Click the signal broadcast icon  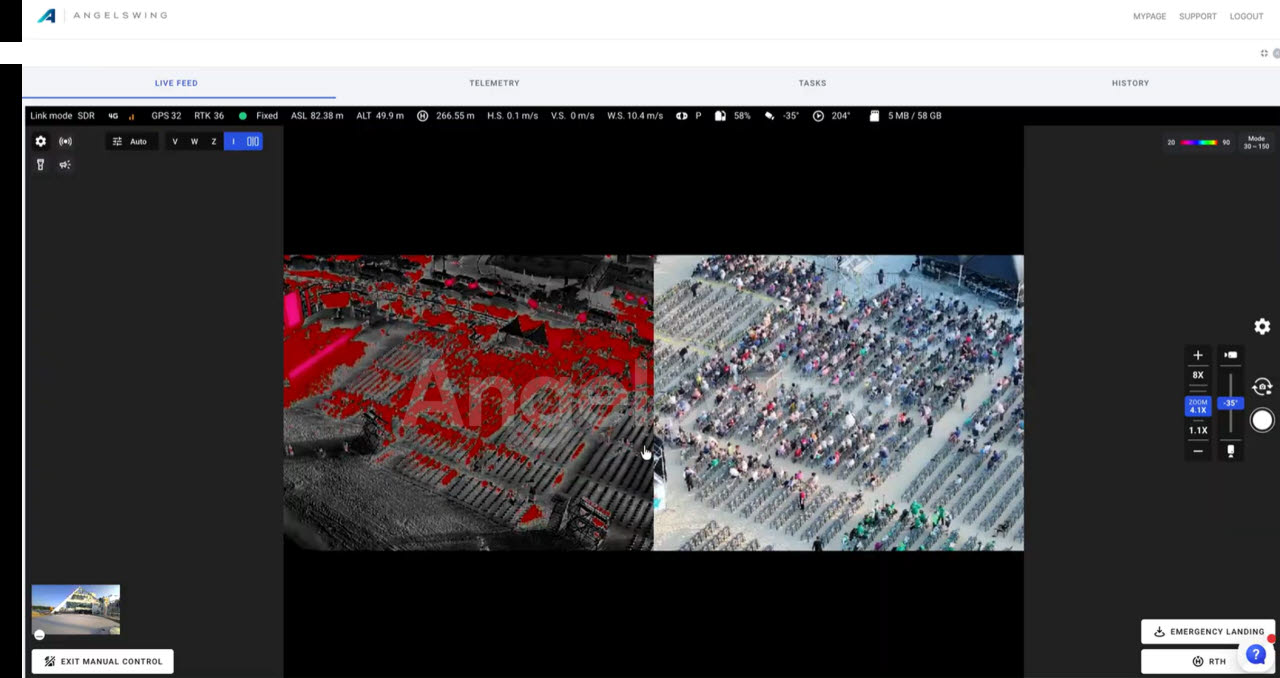65,141
